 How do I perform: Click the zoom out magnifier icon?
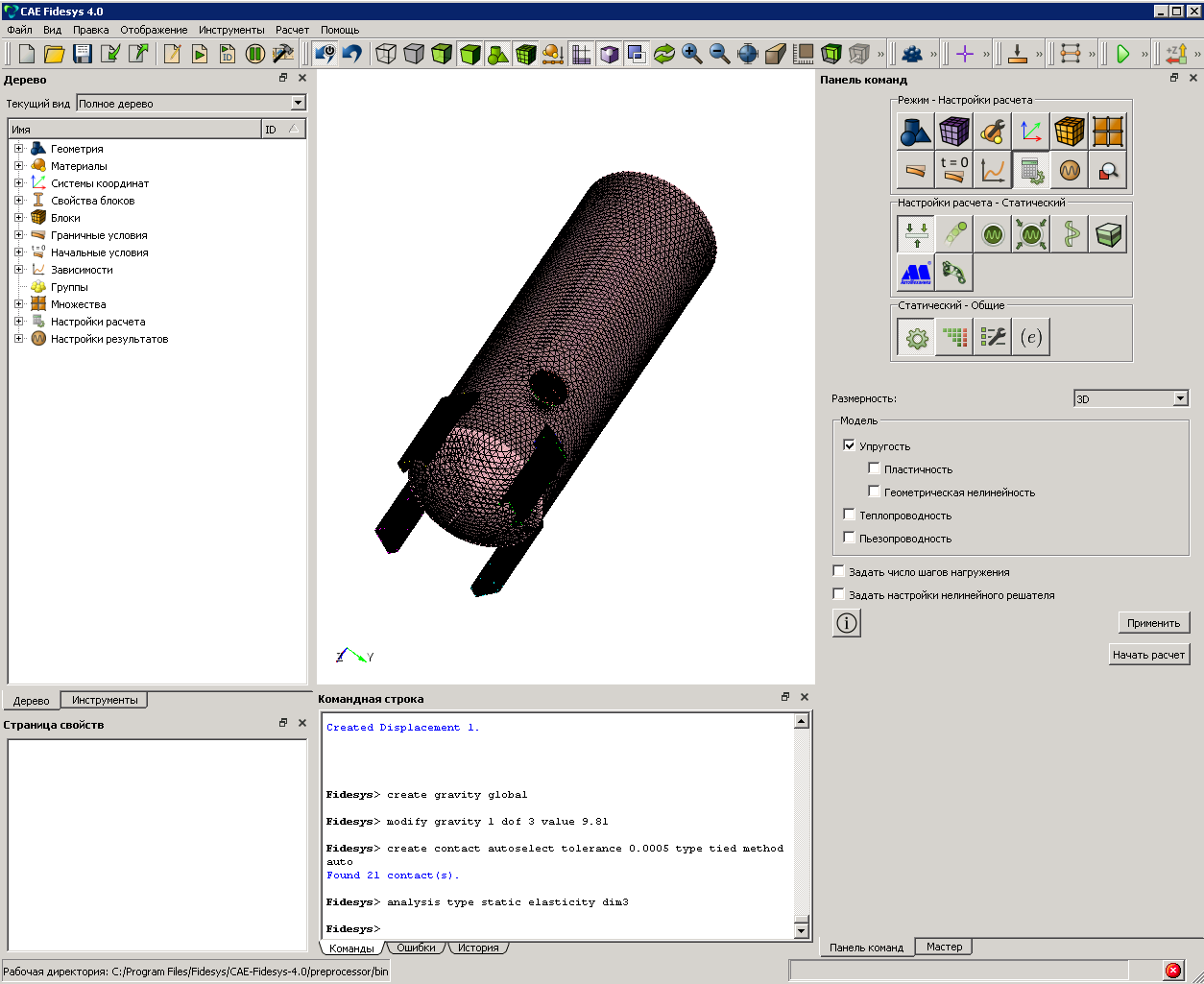click(720, 54)
